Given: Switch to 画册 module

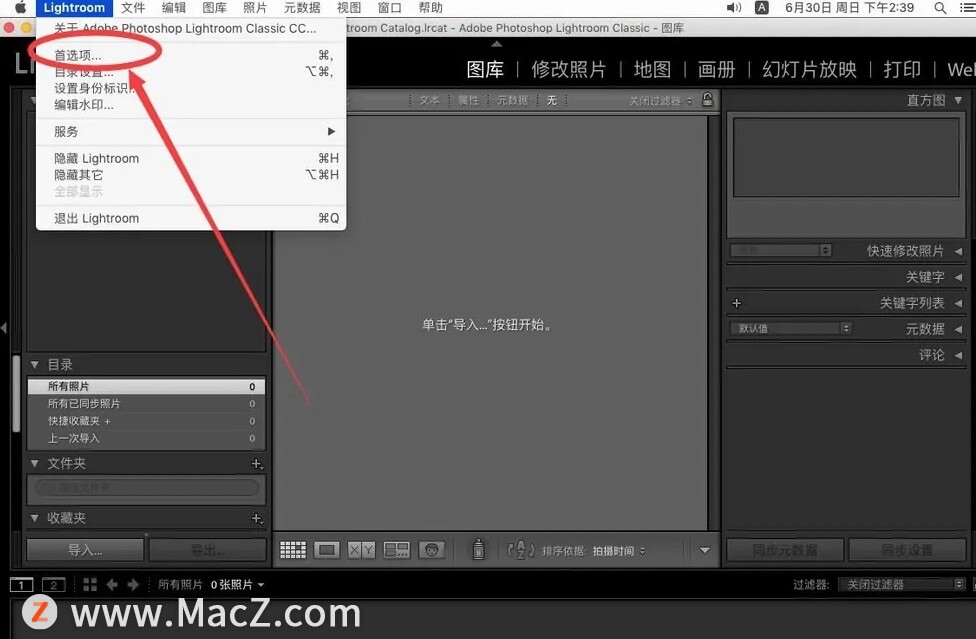Looking at the screenshot, I should [716, 69].
